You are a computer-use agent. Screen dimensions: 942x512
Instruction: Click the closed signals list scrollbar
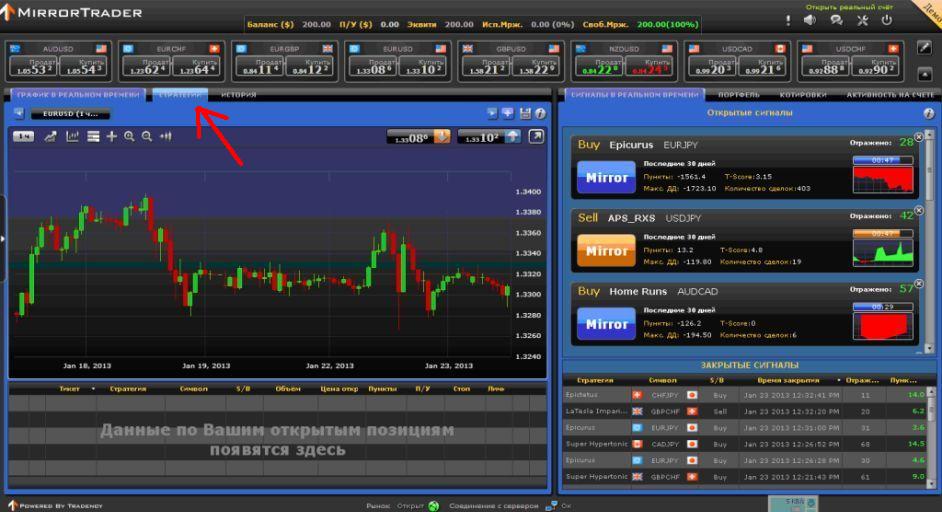[932, 438]
